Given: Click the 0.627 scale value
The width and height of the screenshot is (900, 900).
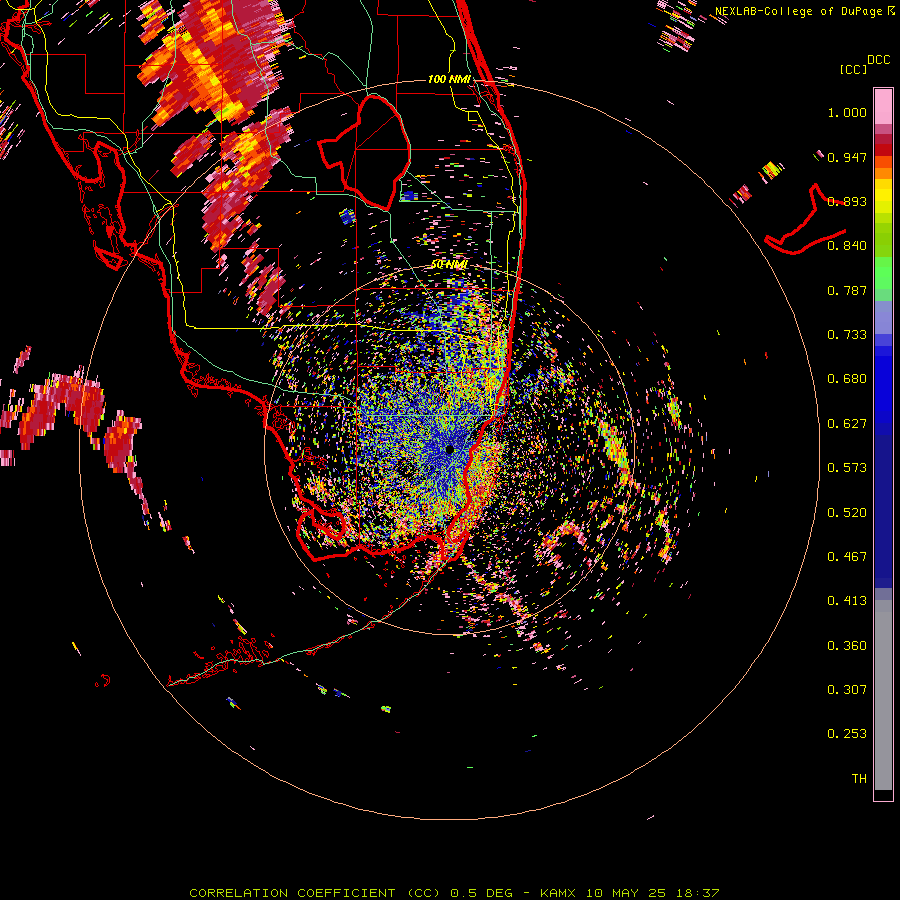Looking at the screenshot, I should point(847,424).
